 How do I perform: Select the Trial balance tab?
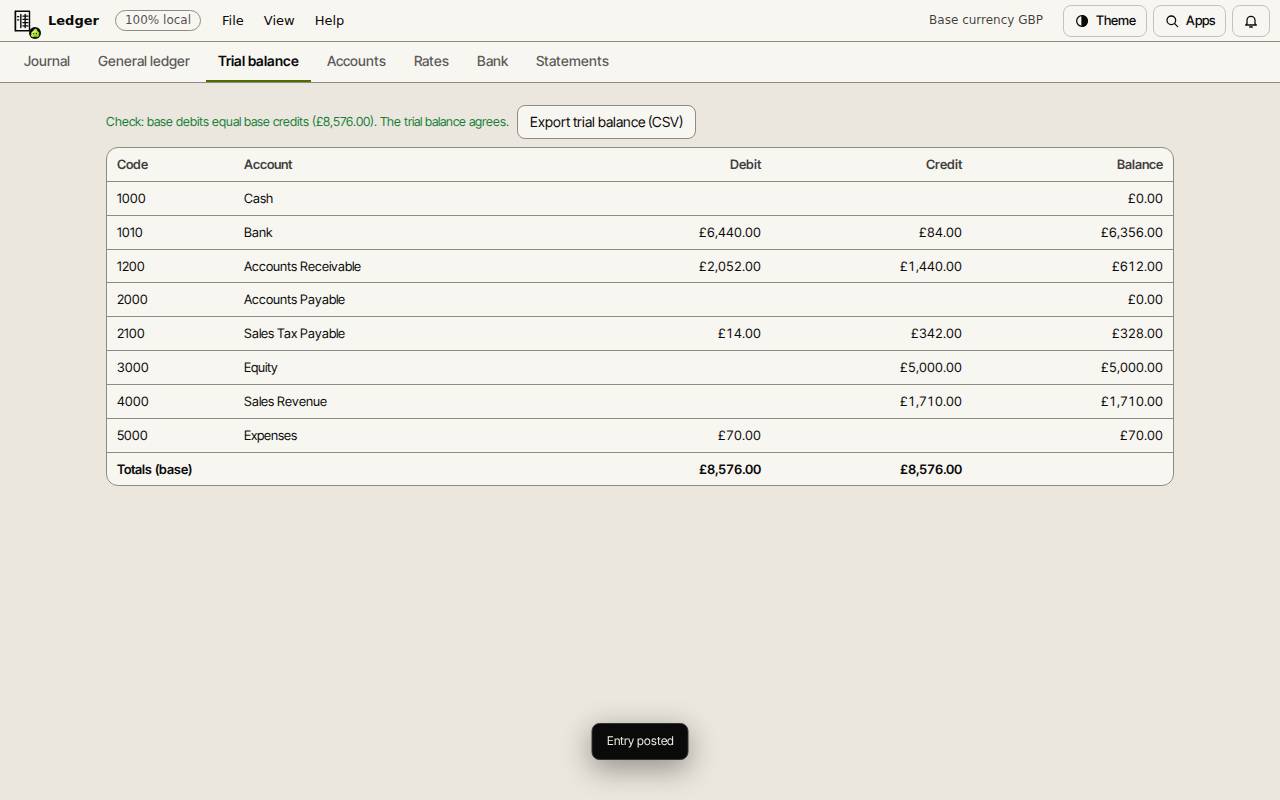click(258, 61)
